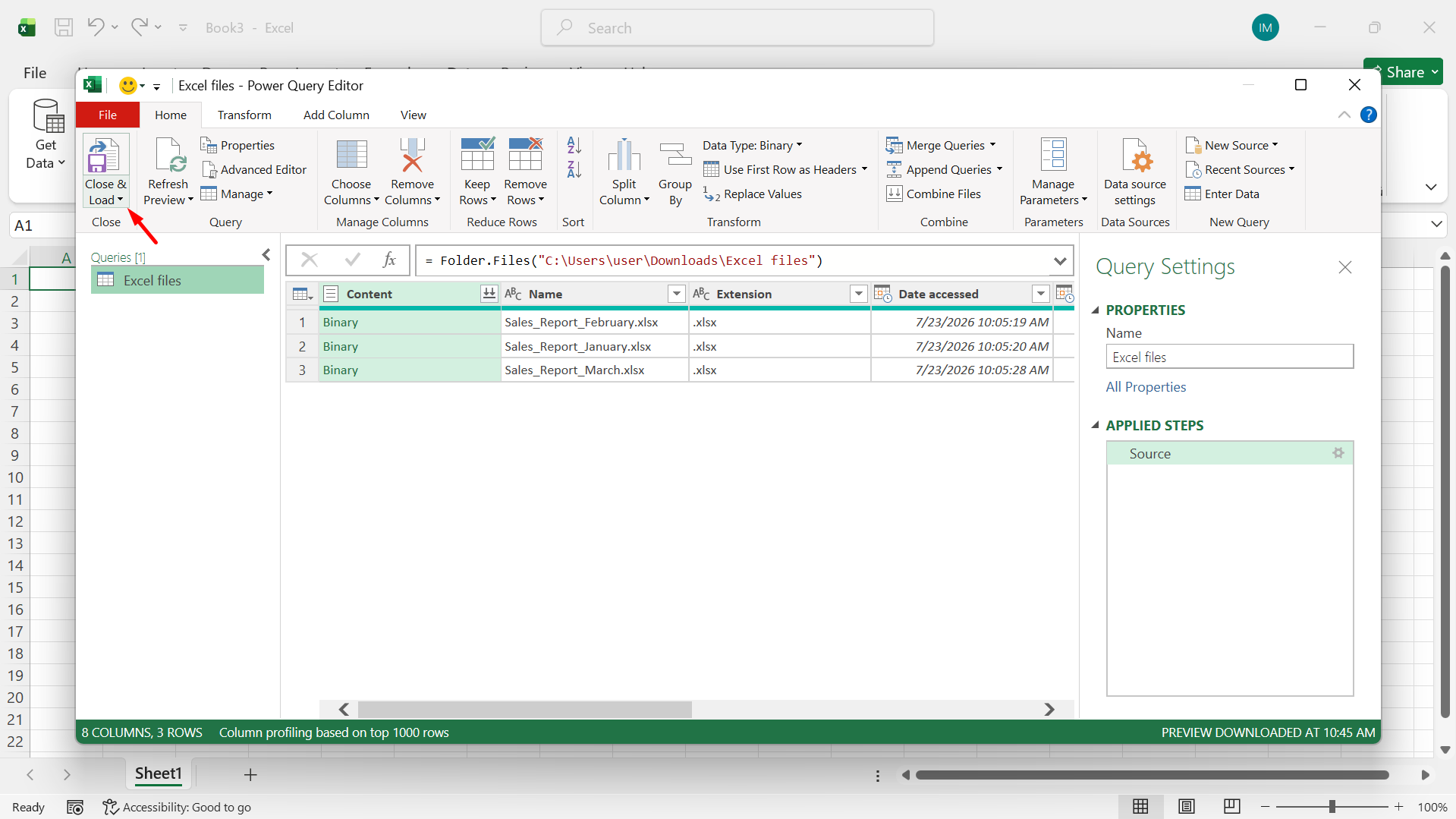This screenshot has width=1456, height=819.
Task: Cancel the formula bar edit
Action: point(310,260)
